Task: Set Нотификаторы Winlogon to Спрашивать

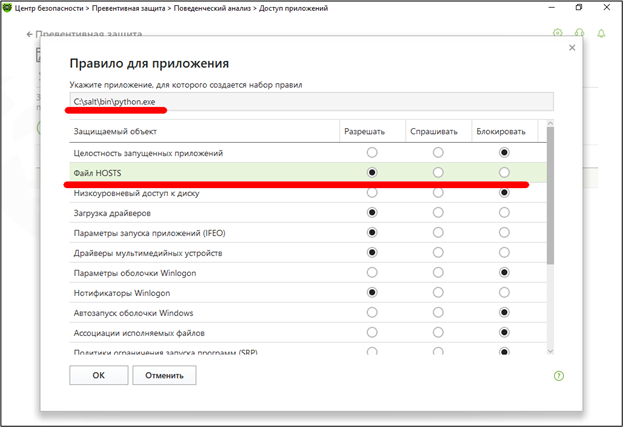Action: pos(438,292)
